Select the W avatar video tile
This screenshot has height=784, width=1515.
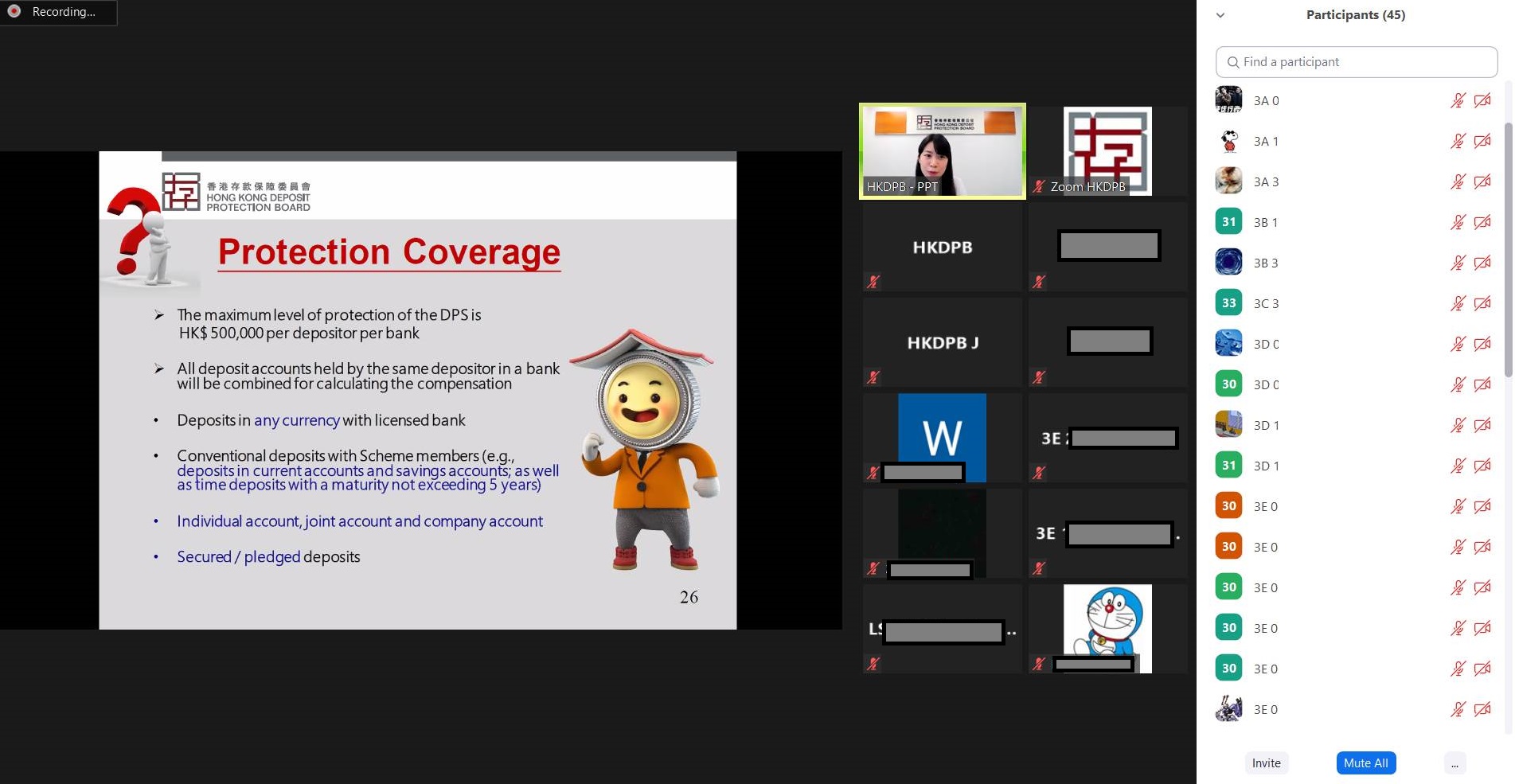[942, 438]
